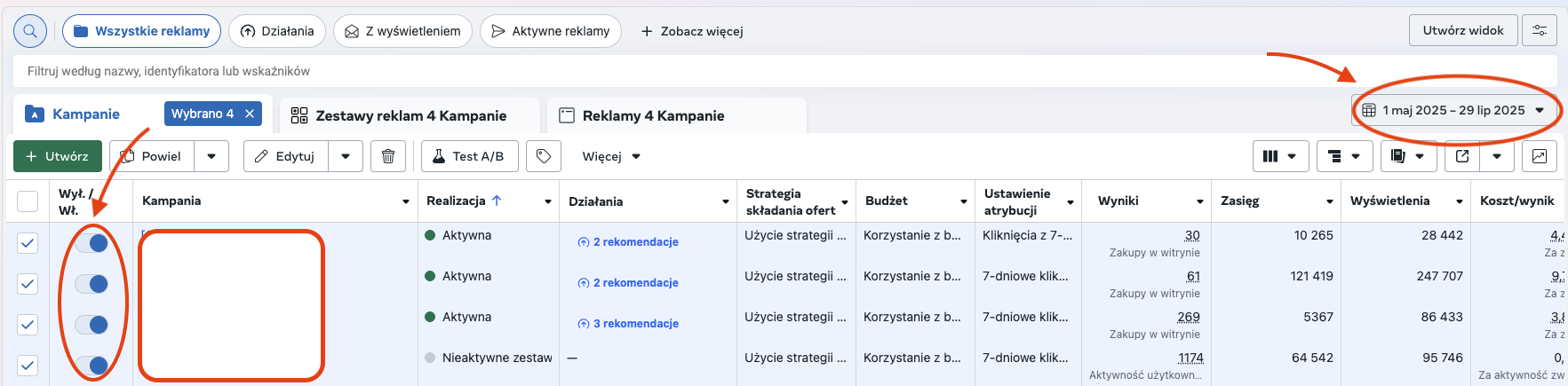Open Realizacja column header dropdown
Image resolution: width=1568 pixels, height=386 pixels.
pyautogui.click(x=548, y=201)
